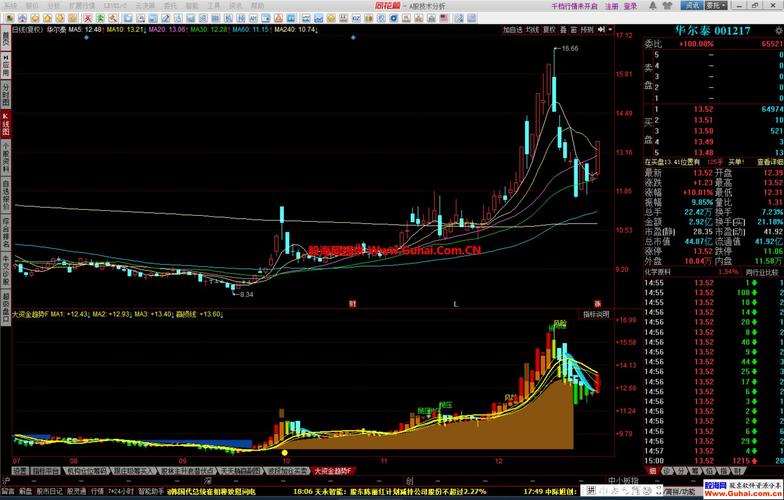Click the yellow dot marker on timeline
The image size is (784, 500).
coord(285,451)
